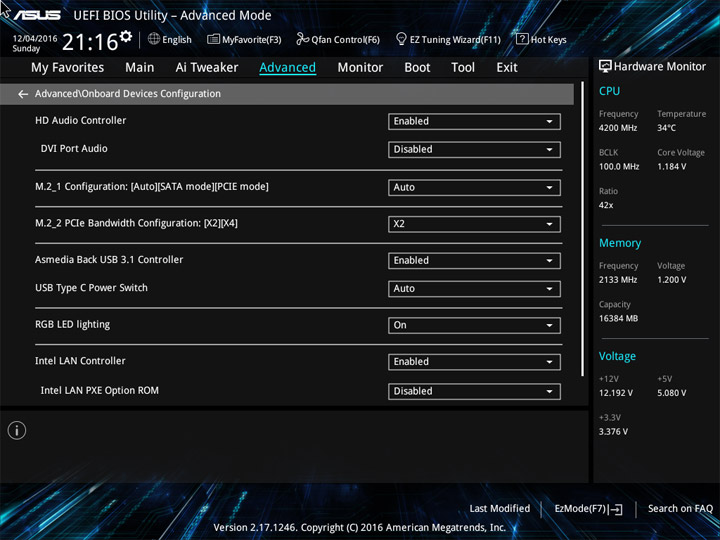The image size is (720, 540).
Task: Switch to the Tool tab
Action: click(463, 68)
